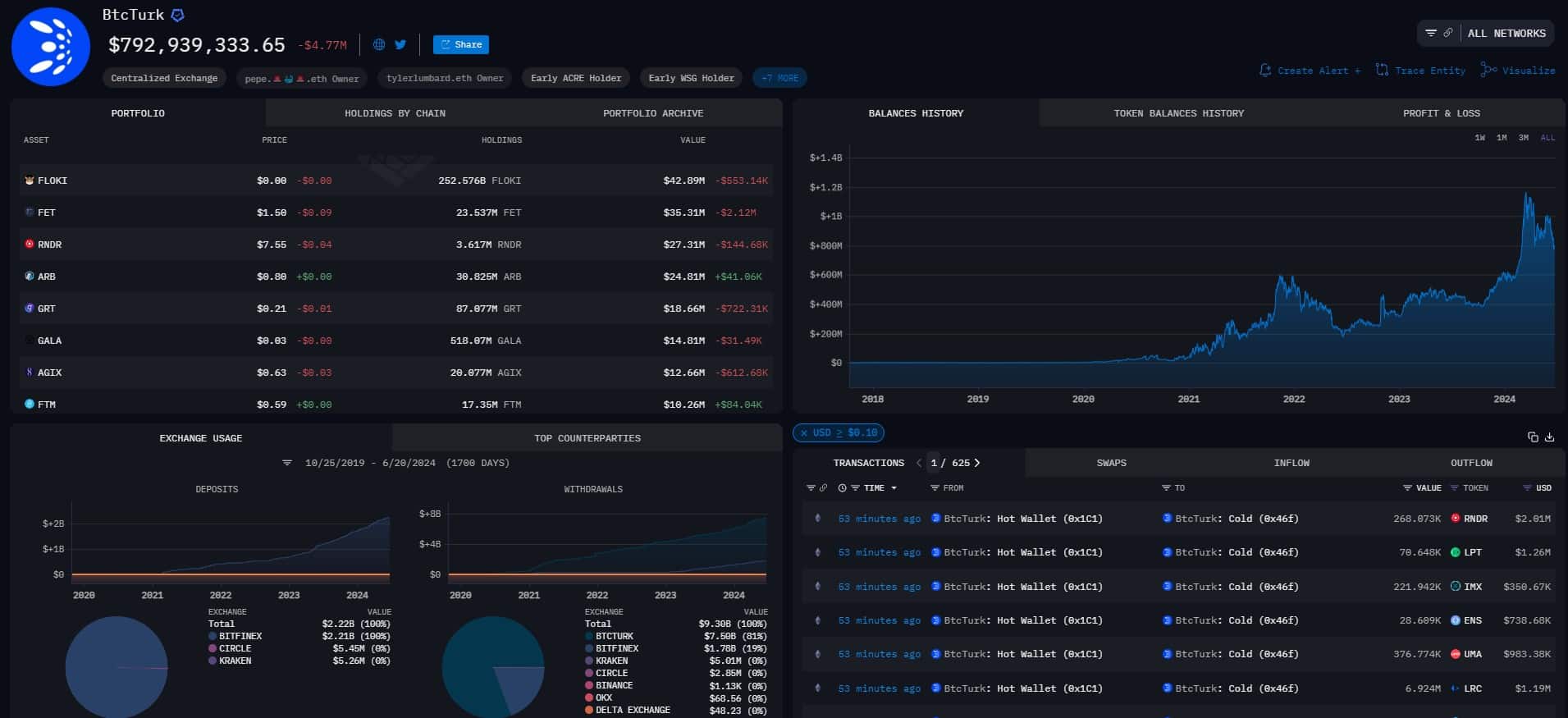Select the 3M chart time range
The height and width of the screenshot is (718, 1568).
[x=1523, y=138]
